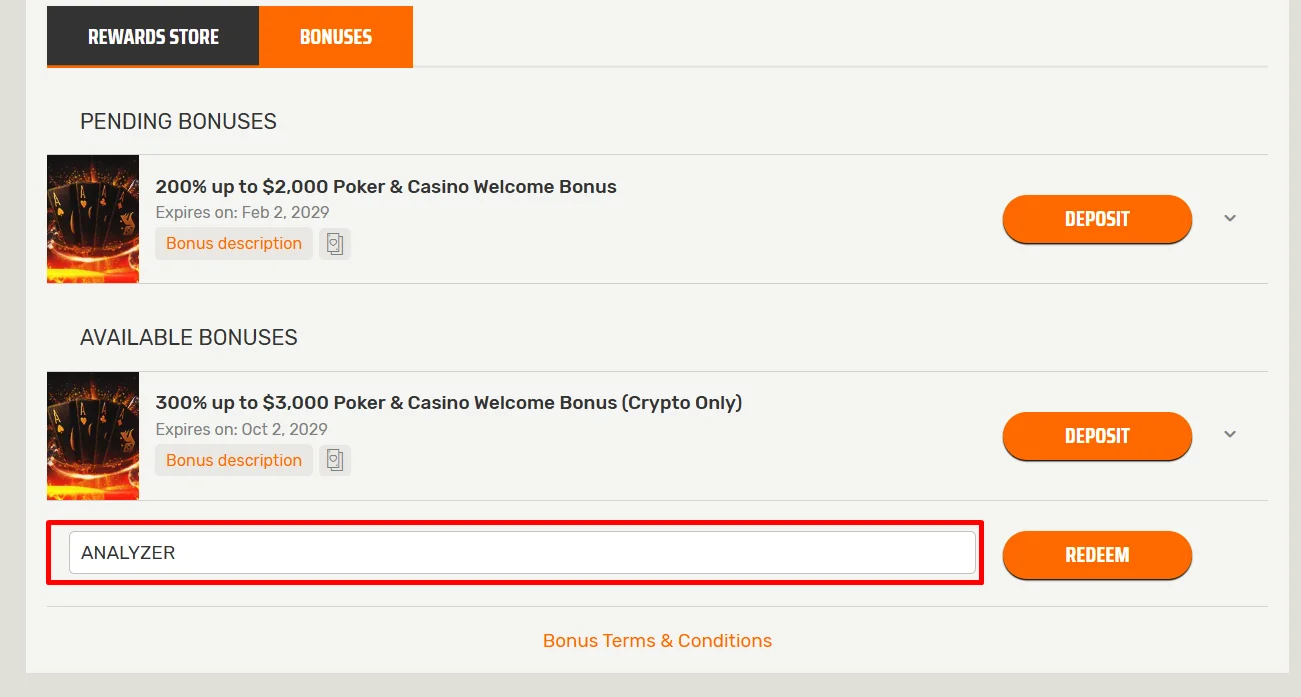
Task: Open Bonus description for the pending 200% bonus
Action: [234, 244]
